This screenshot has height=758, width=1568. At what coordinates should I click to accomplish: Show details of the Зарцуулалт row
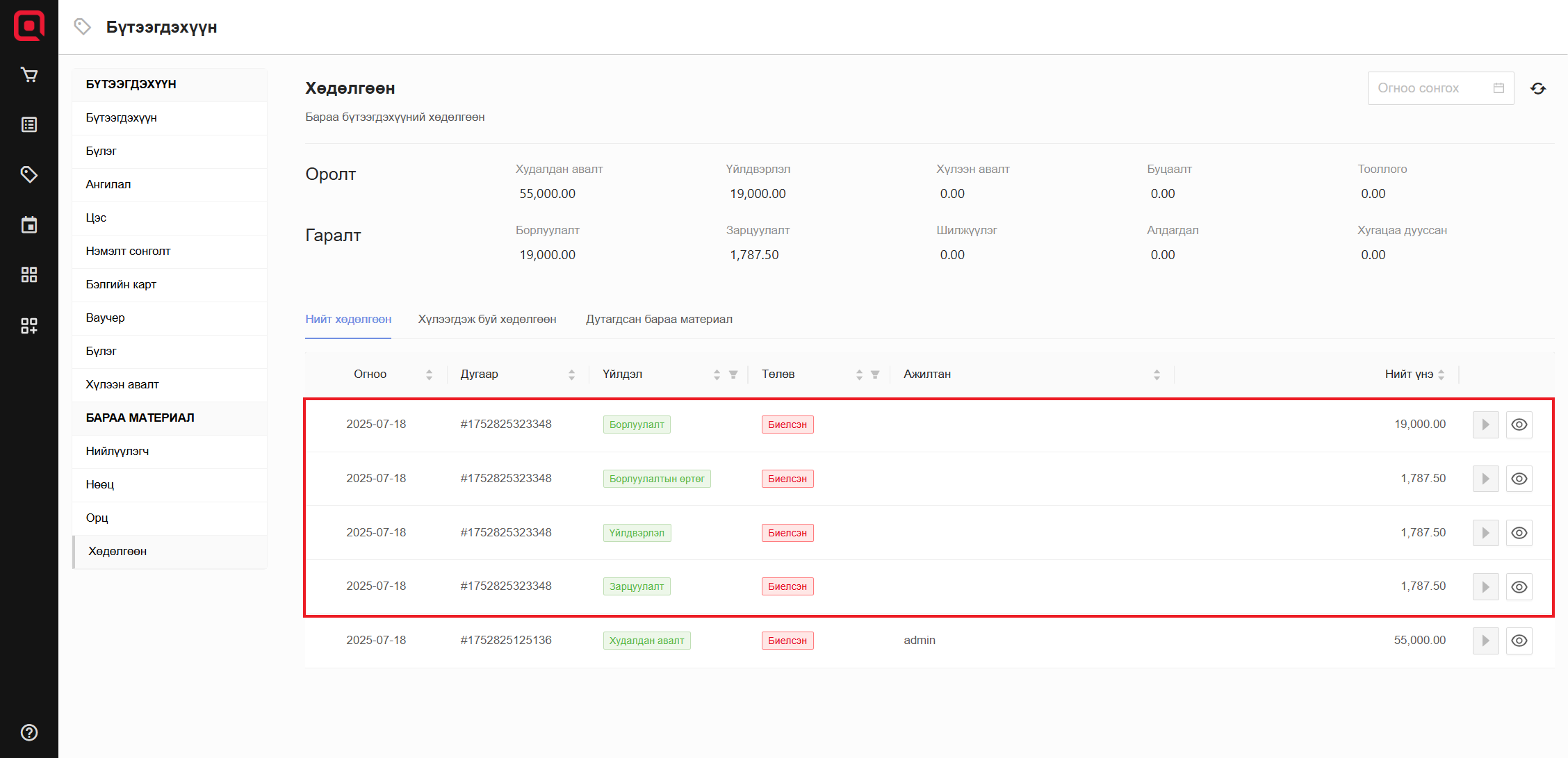pyautogui.click(x=1519, y=587)
